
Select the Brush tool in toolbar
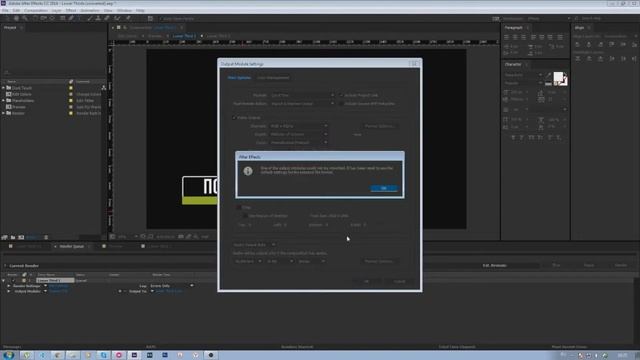coord(89,18)
